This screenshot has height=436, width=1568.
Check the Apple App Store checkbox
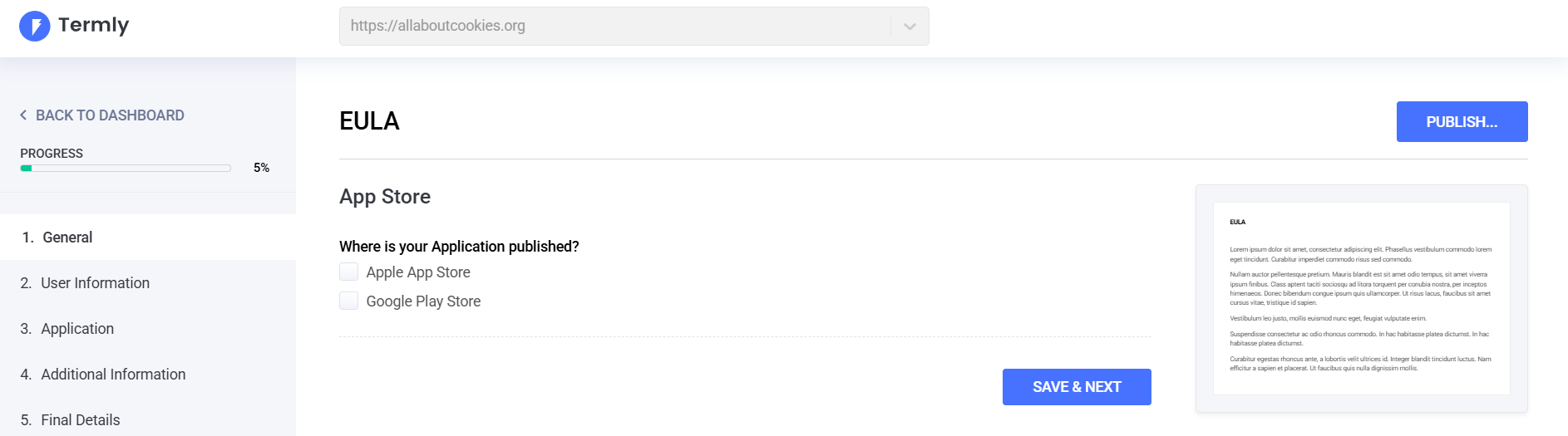[x=349, y=272]
